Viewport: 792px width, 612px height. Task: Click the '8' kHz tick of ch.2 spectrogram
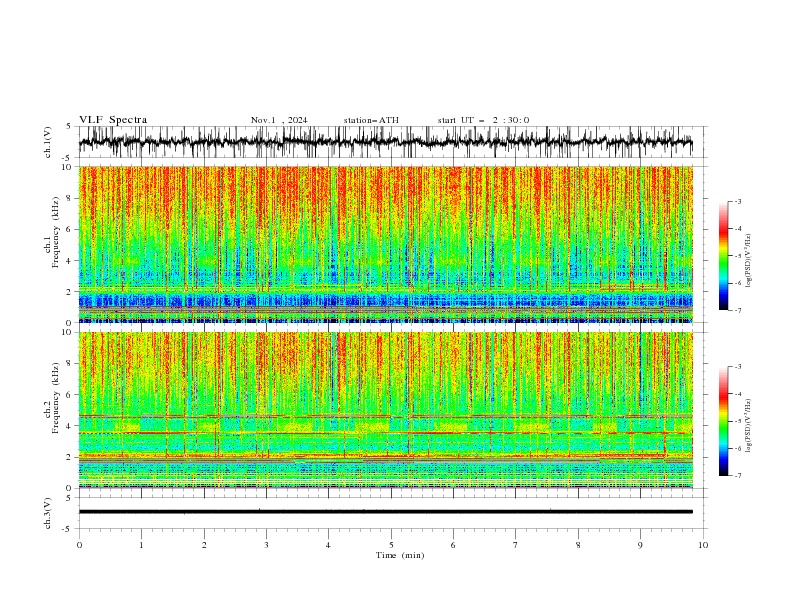[x=70, y=364]
